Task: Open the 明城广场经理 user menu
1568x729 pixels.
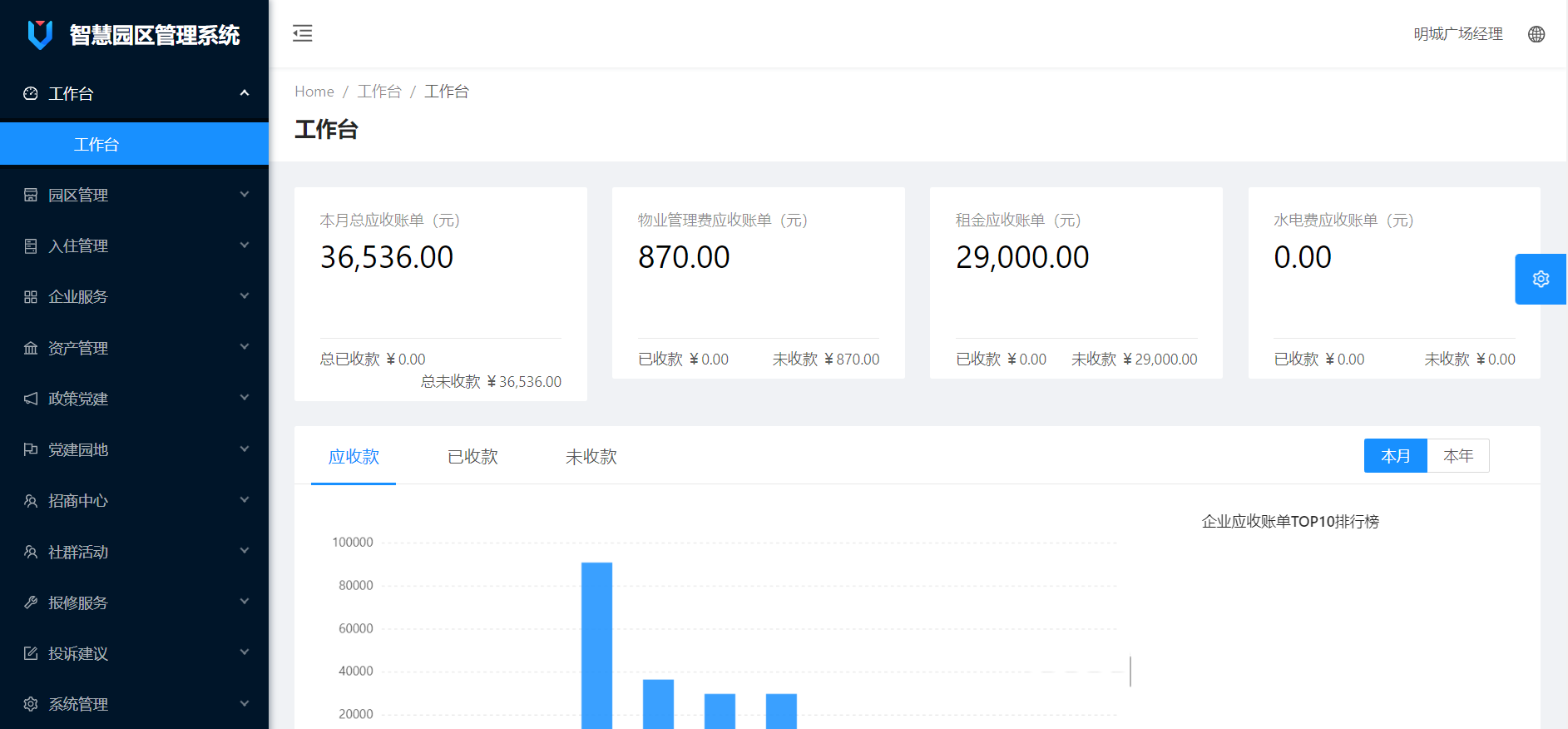Action: click(1458, 34)
